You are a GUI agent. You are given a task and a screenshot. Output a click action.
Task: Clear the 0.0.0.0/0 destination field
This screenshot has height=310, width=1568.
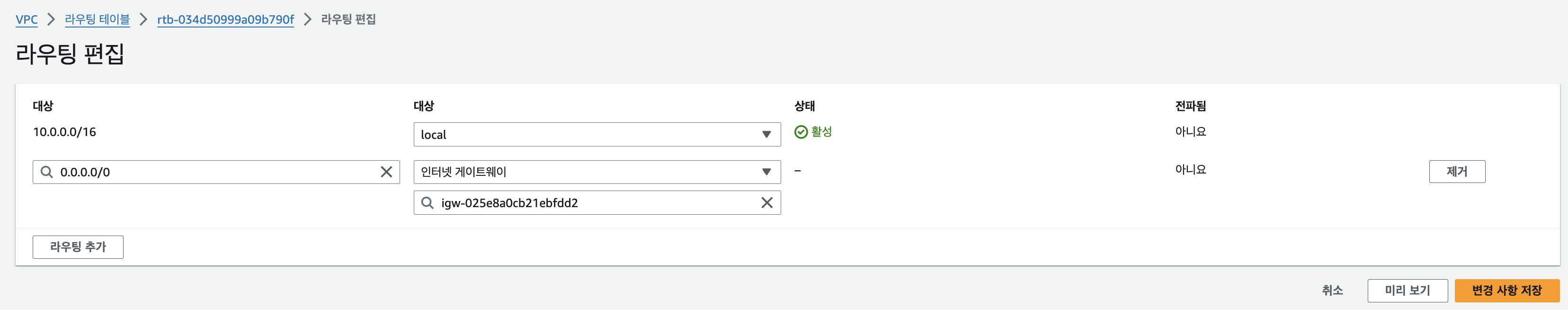(x=386, y=172)
